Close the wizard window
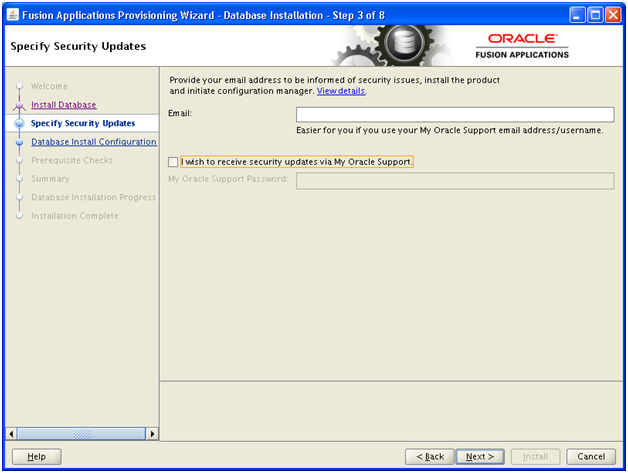628x473 pixels. (613, 16)
